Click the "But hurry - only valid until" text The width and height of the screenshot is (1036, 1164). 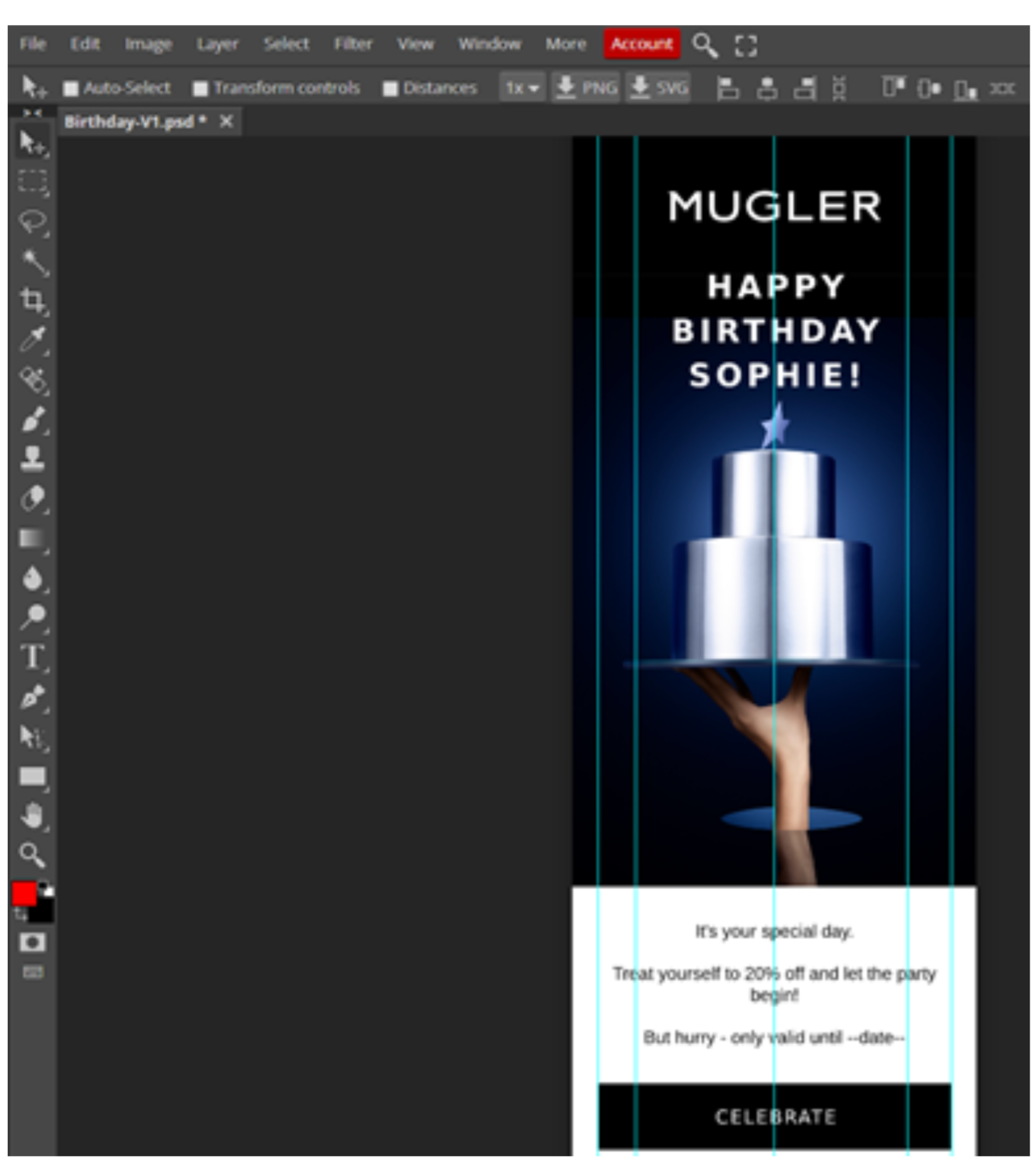click(742, 1038)
